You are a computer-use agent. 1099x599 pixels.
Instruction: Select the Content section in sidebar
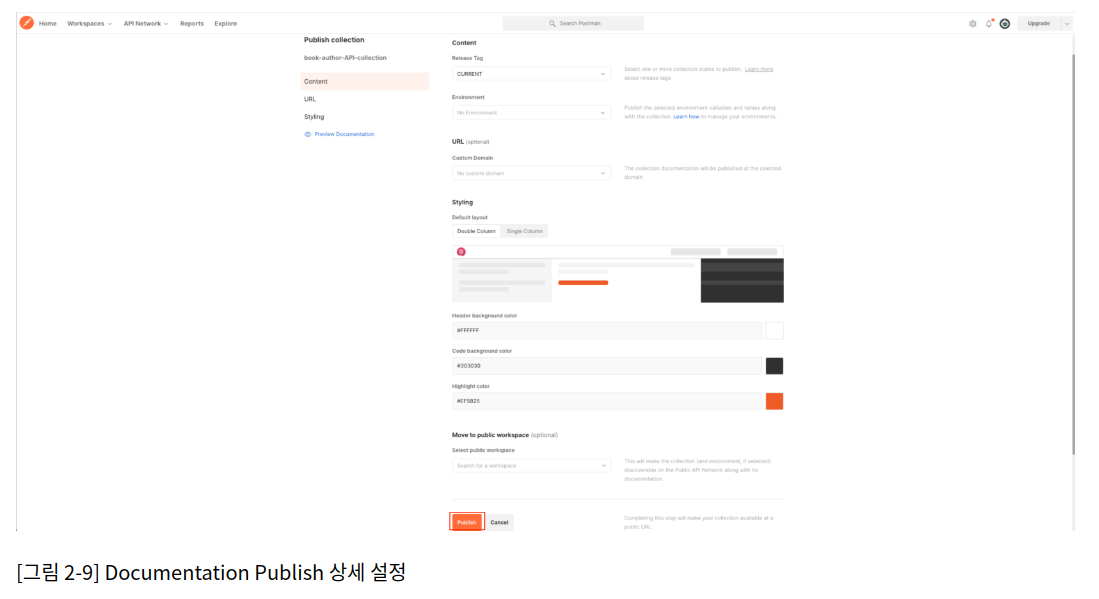click(x=364, y=81)
